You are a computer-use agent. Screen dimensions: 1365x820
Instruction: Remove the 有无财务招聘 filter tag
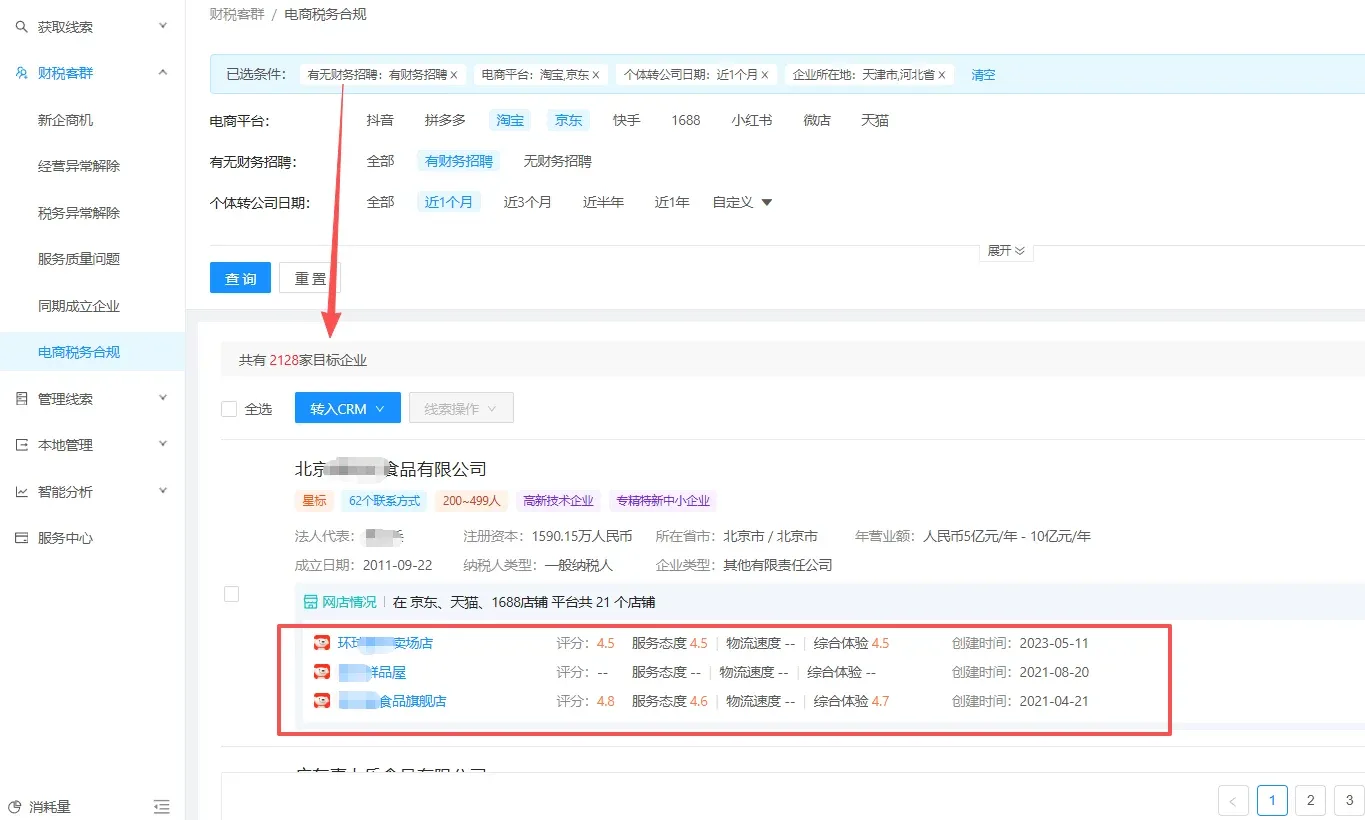coord(454,75)
